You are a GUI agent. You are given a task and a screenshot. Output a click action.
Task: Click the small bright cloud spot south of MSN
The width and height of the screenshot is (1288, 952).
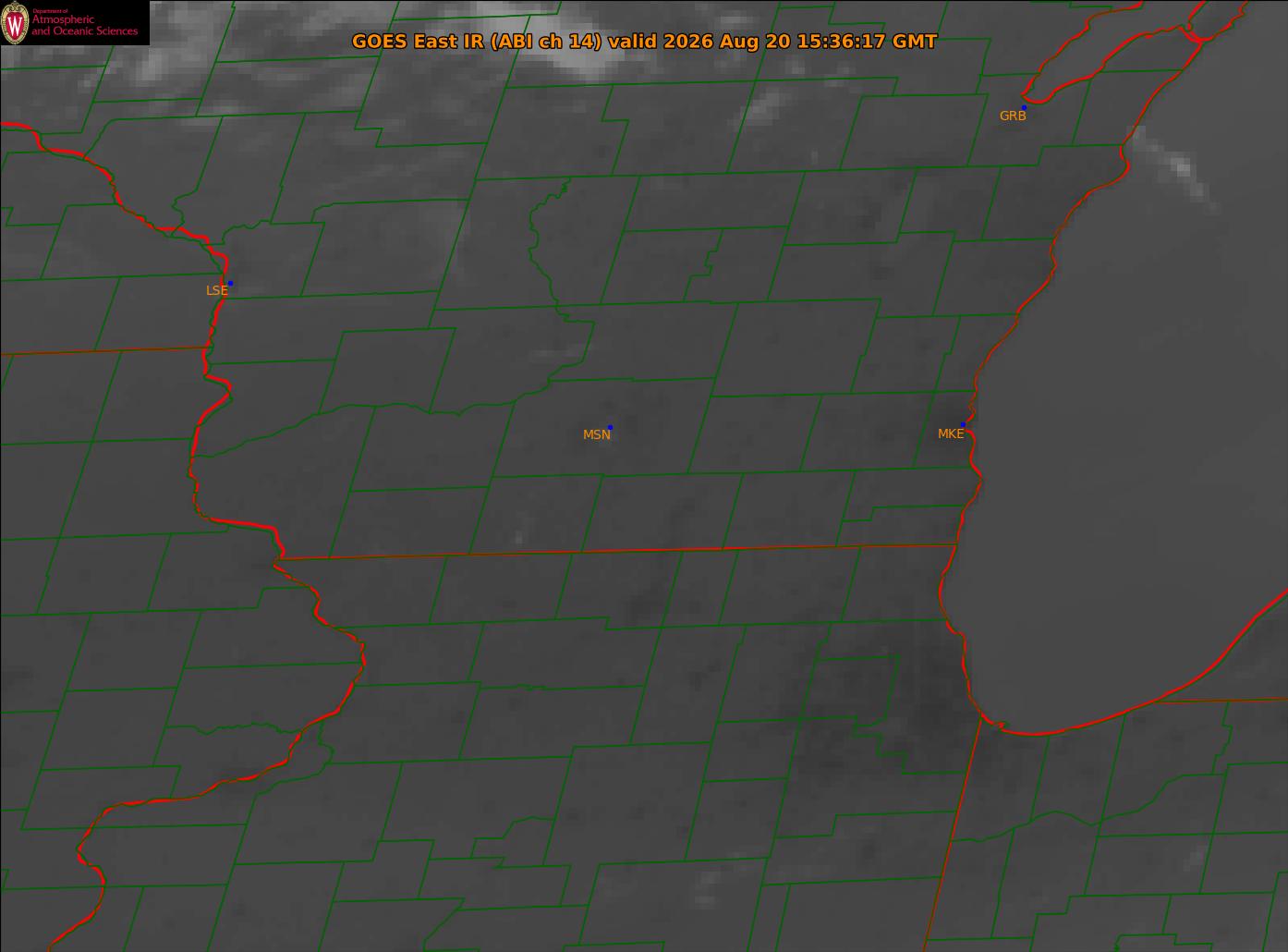click(x=517, y=538)
